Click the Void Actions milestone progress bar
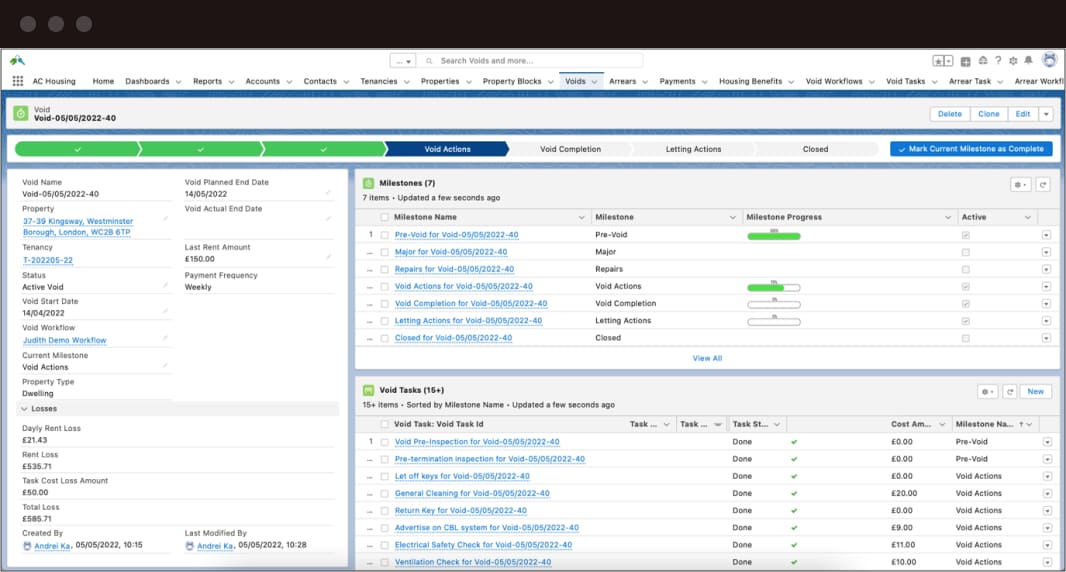Screen dimensions: 1066x572 click(774, 287)
